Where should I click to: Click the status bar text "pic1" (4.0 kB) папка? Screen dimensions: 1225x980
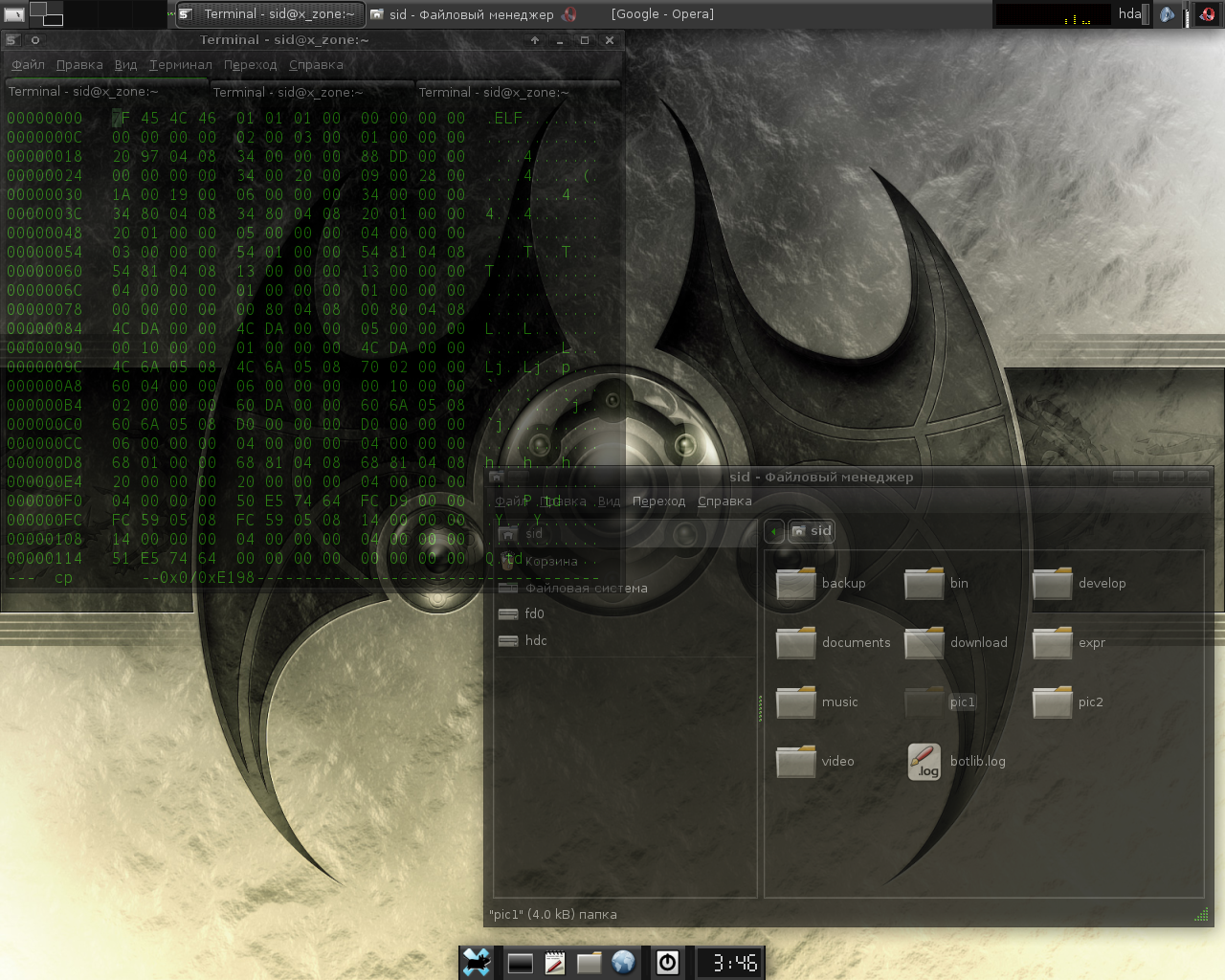(552, 915)
